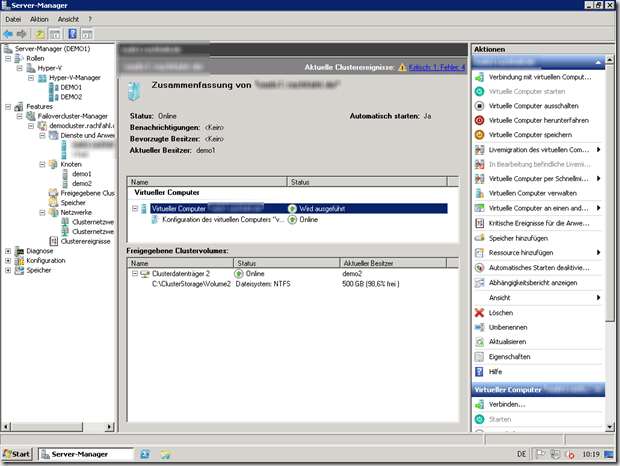Click the orange Virtuelle Computer speichern icon
The width and height of the screenshot is (620, 466).
coord(479,135)
